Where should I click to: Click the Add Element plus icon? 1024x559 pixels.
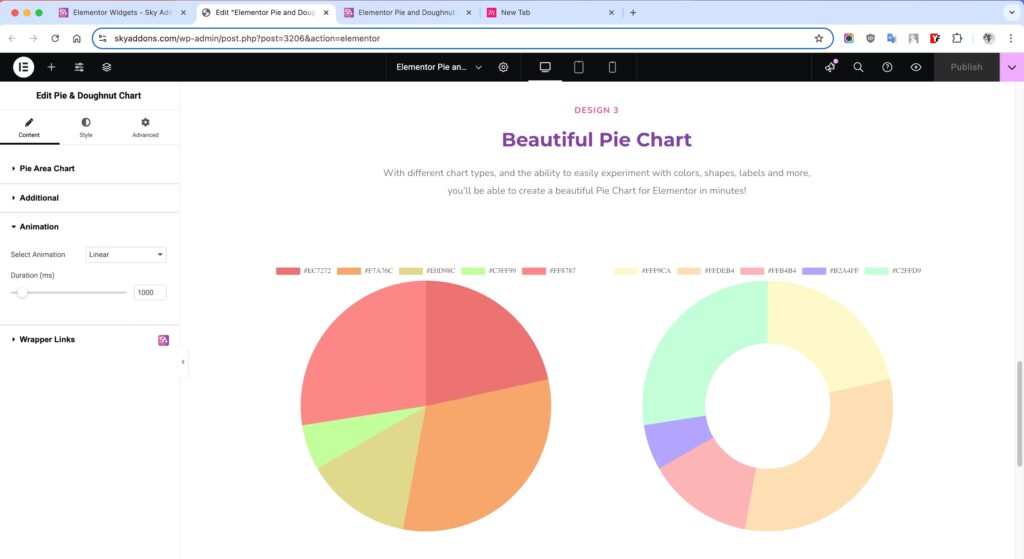tap(51, 67)
